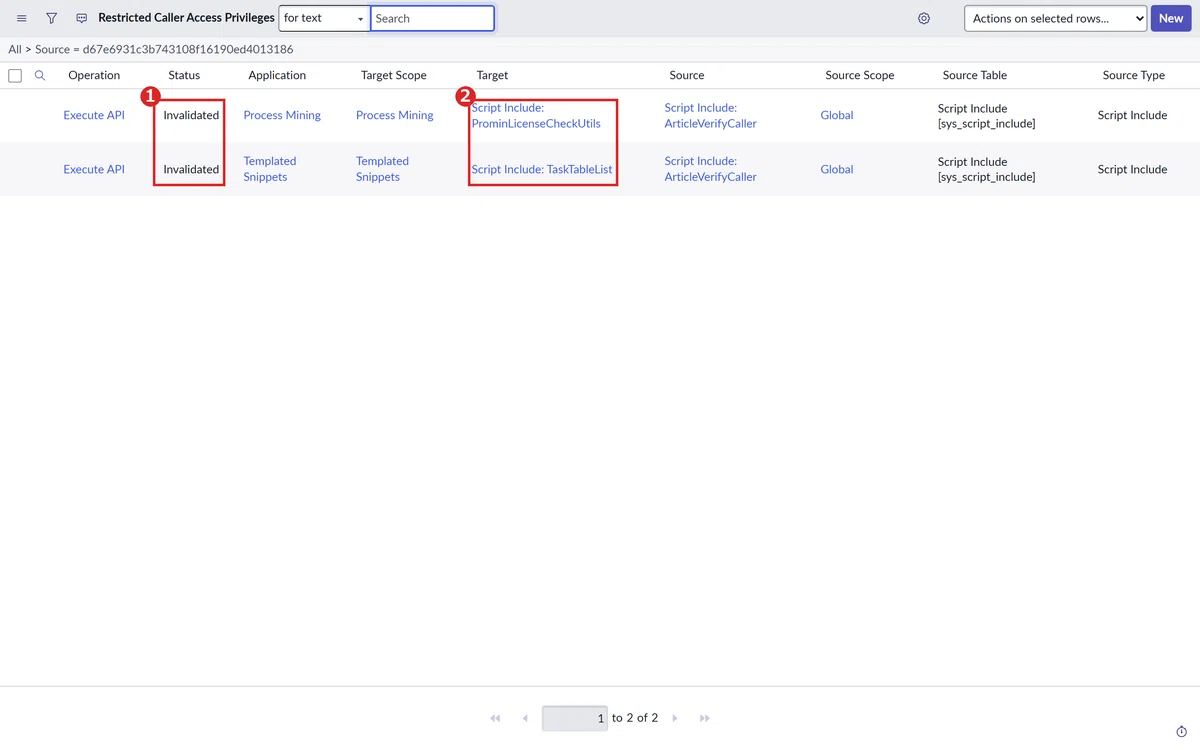Sort by the Source Scope column header
The image size is (1200, 750).
(860, 75)
